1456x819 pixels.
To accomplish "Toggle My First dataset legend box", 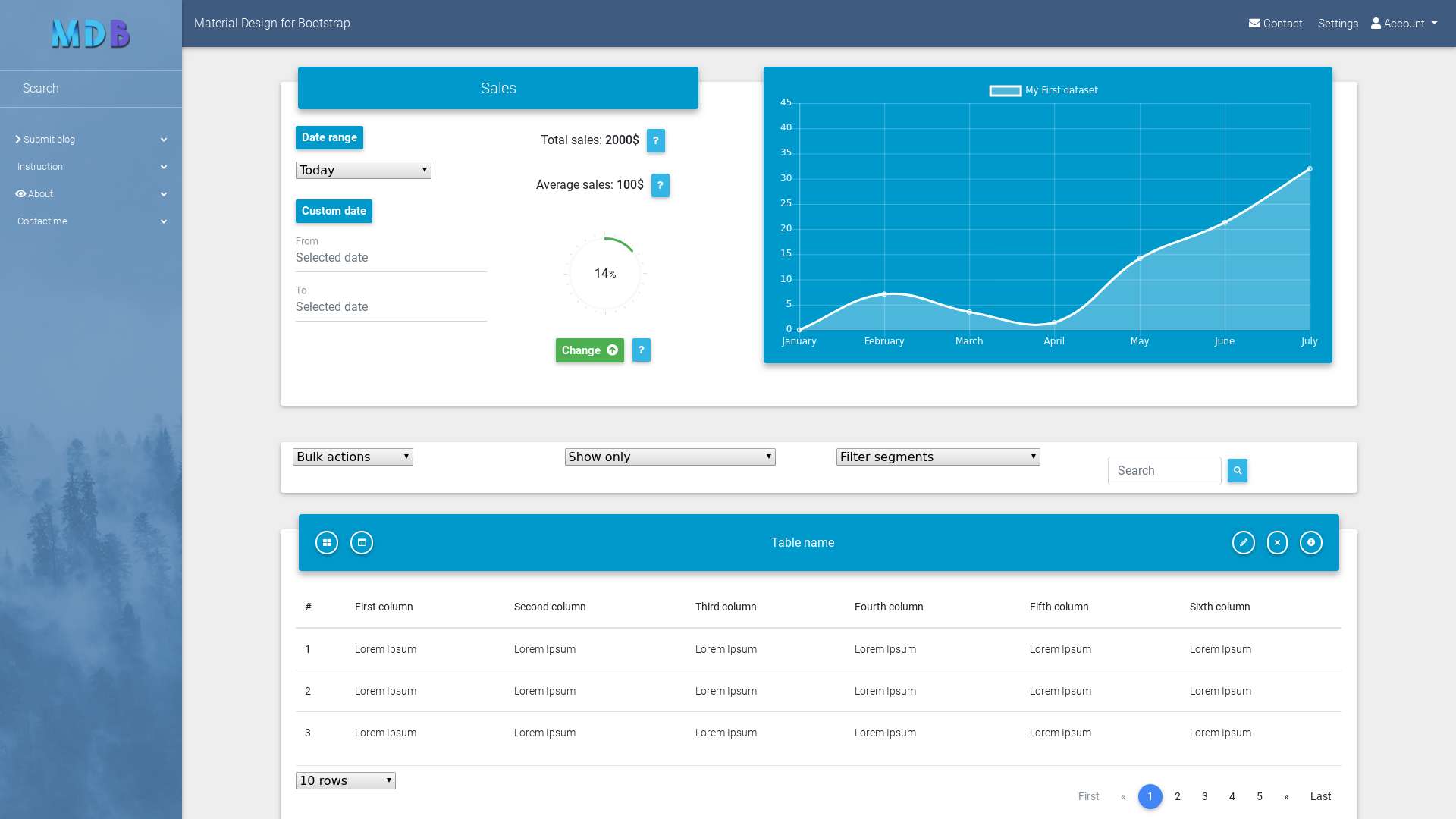I will 1006,91.
